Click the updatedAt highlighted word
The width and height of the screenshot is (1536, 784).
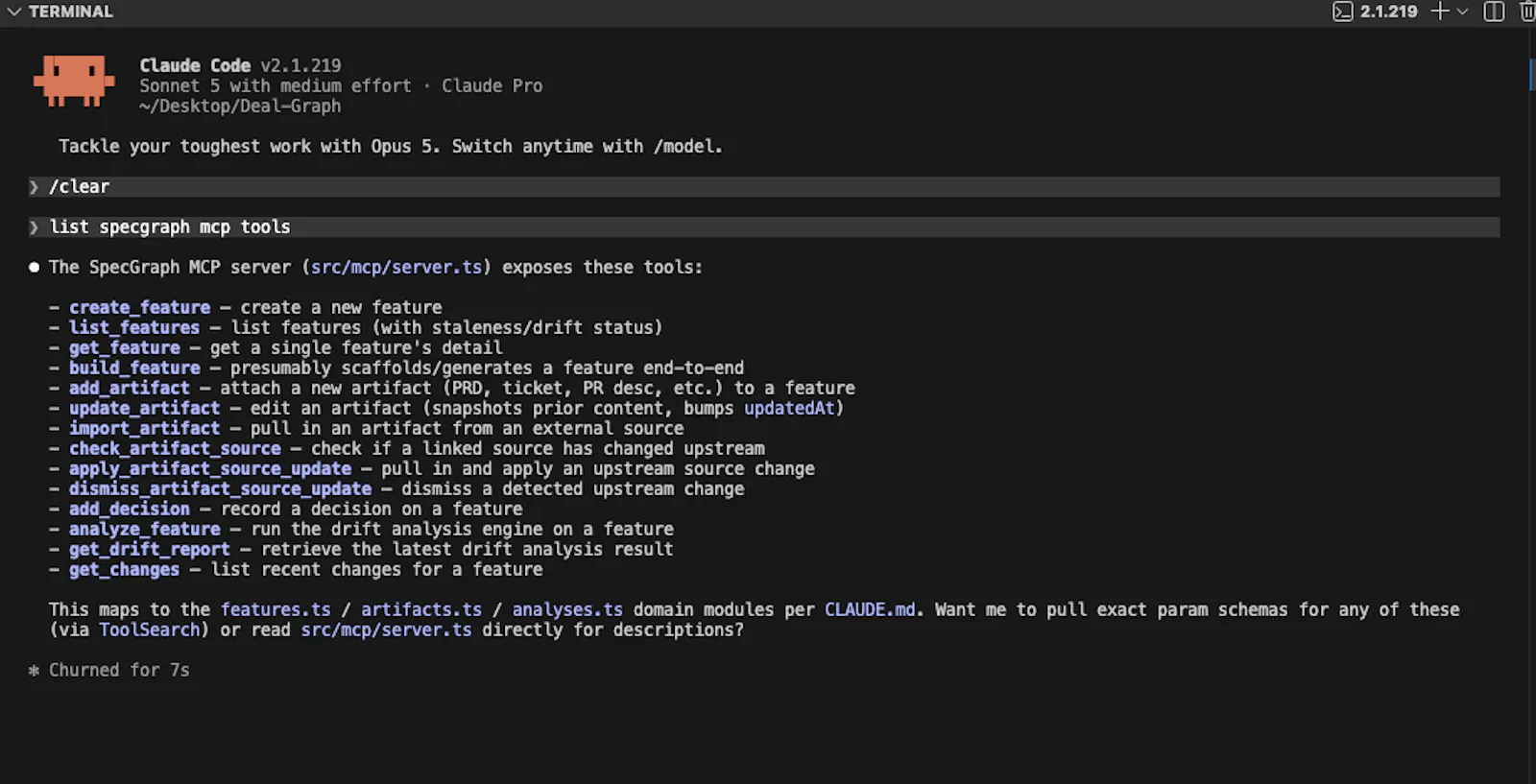tap(789, 408)
